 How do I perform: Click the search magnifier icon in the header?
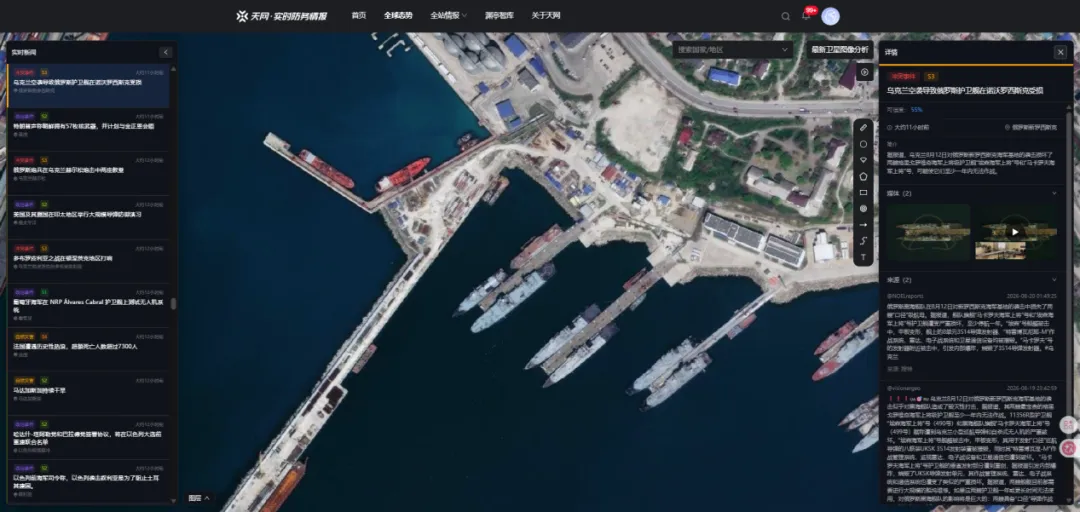tap(785, 17)
